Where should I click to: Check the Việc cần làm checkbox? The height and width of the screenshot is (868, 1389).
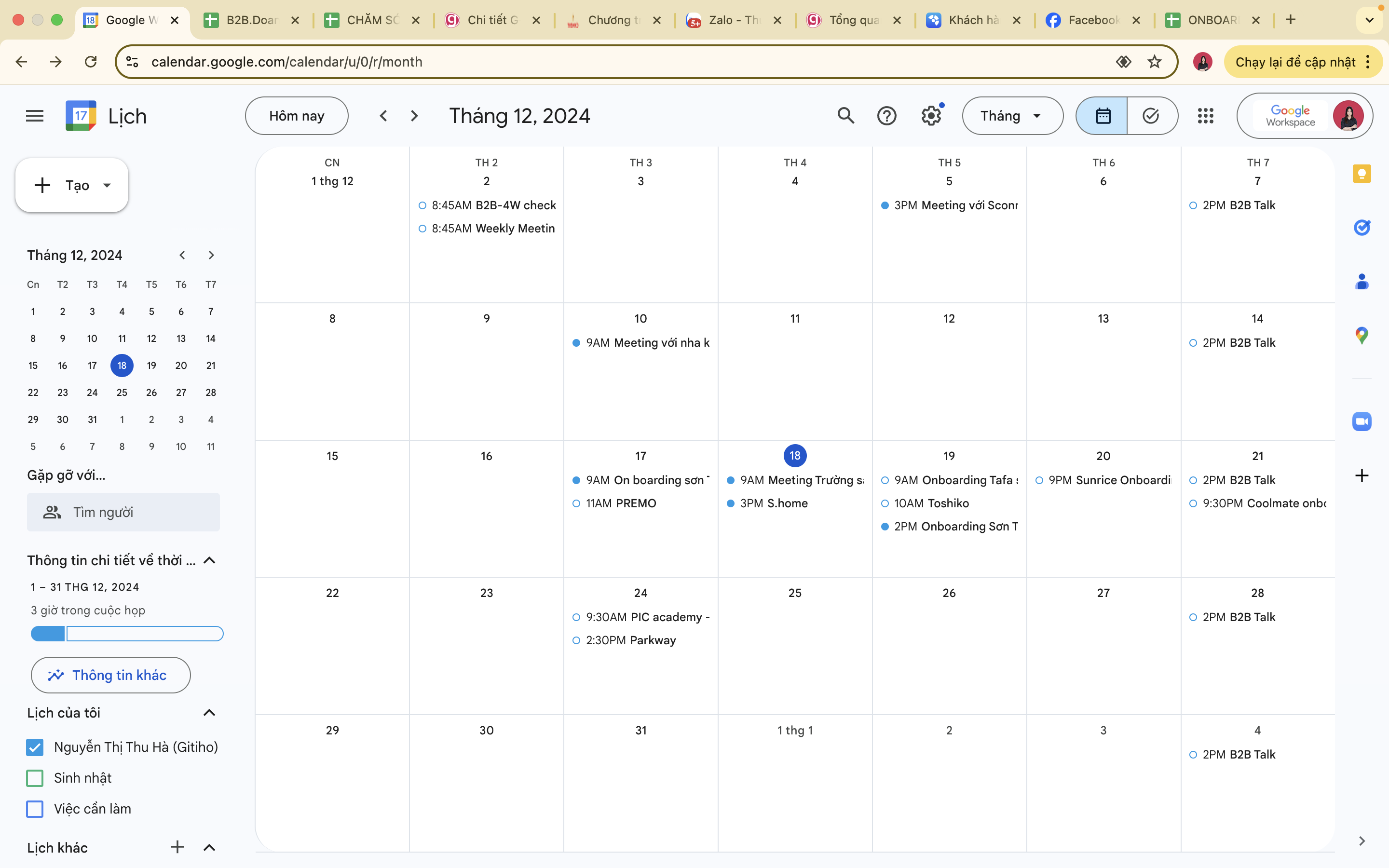(35, 809)
